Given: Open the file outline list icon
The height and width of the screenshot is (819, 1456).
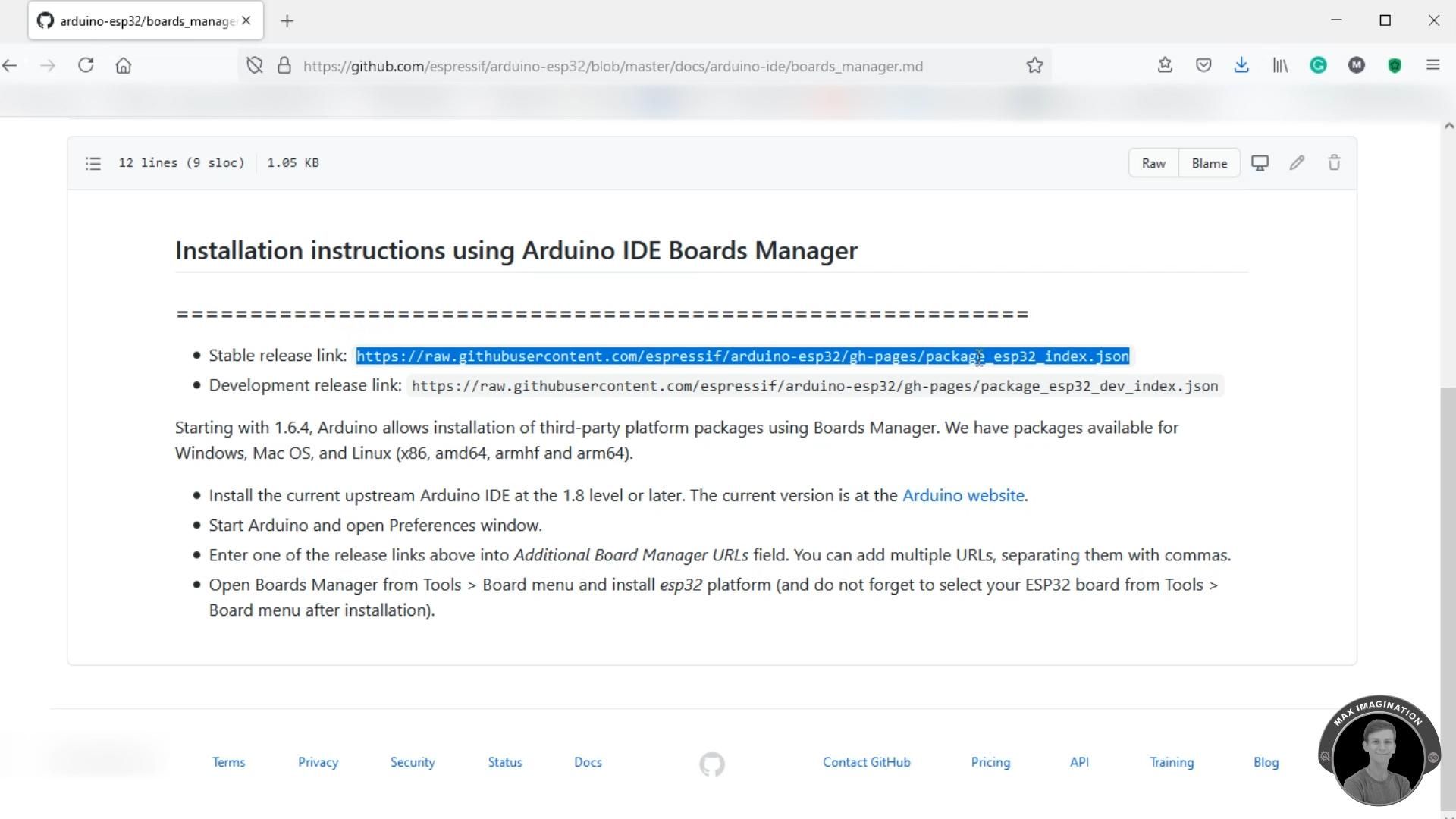Looking at the screenshot, I should click(93, 163).
